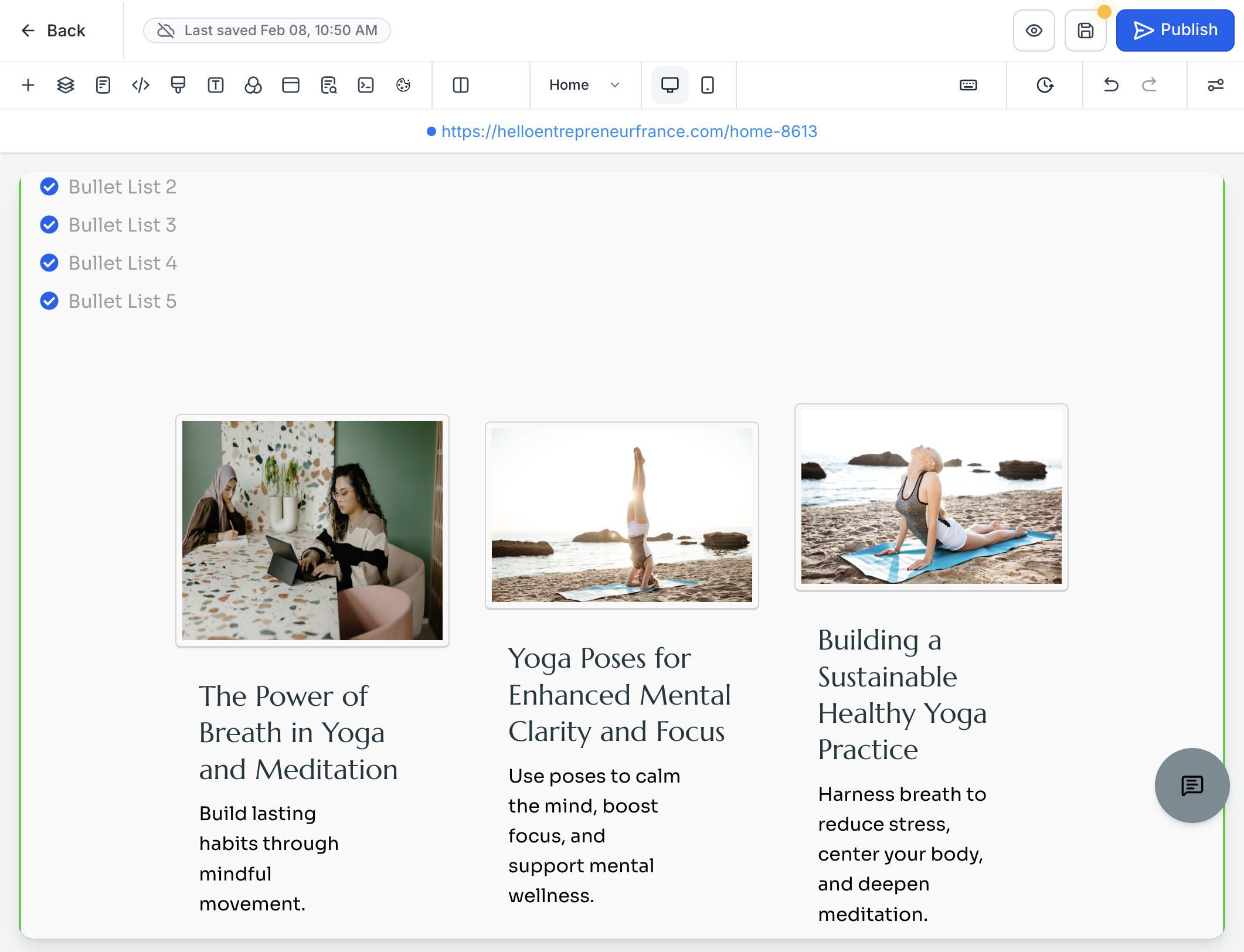Select paragraph Harness breath to reduce stress
The width and height of the screenshot is (1244, 952).
pos(903,854)
